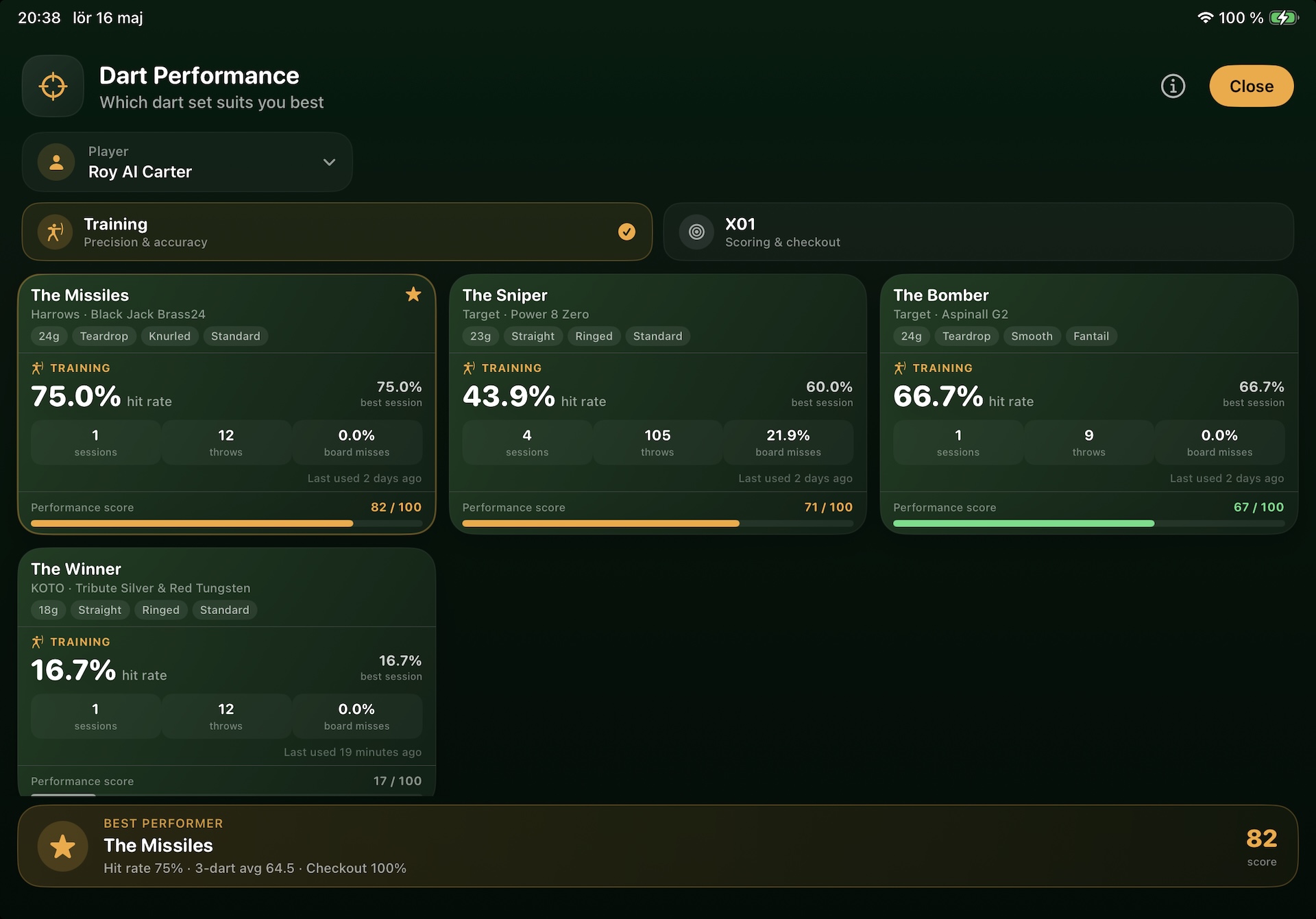Click KOTO · Tribute Silver & Red Tungsten

(x=141, y=588)
